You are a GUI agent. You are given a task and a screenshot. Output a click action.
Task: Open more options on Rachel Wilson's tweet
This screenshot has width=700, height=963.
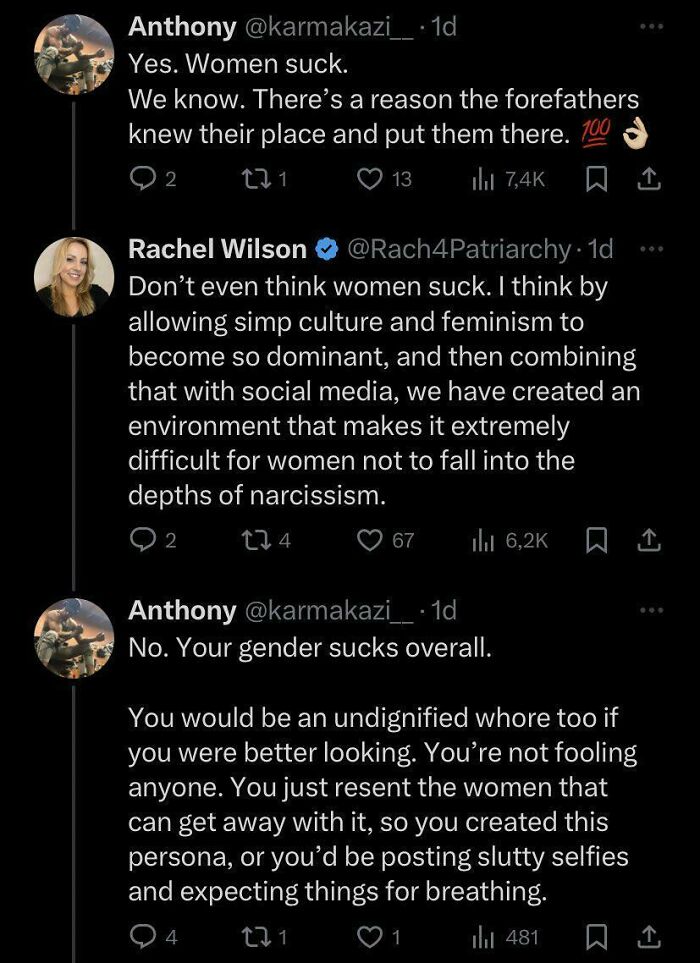tap(653, 248)
